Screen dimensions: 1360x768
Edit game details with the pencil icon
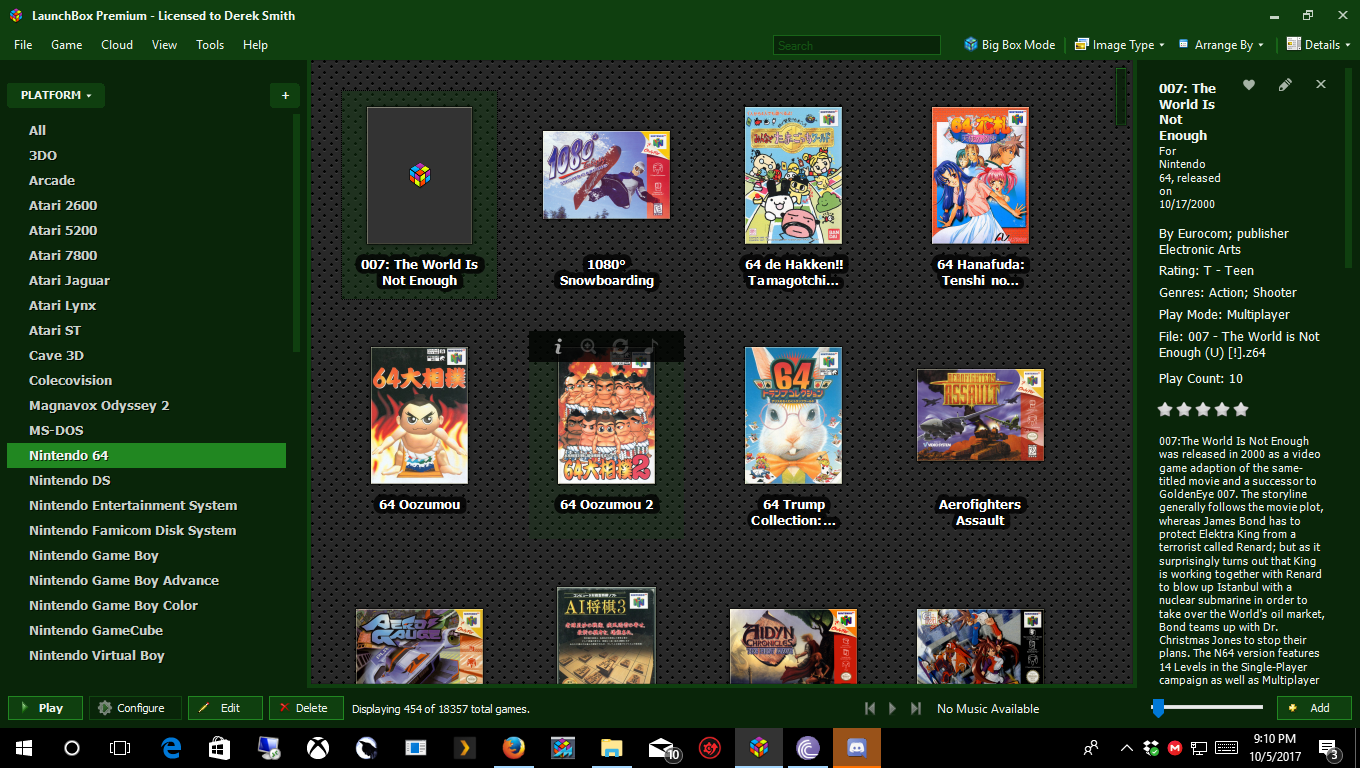1285,85
